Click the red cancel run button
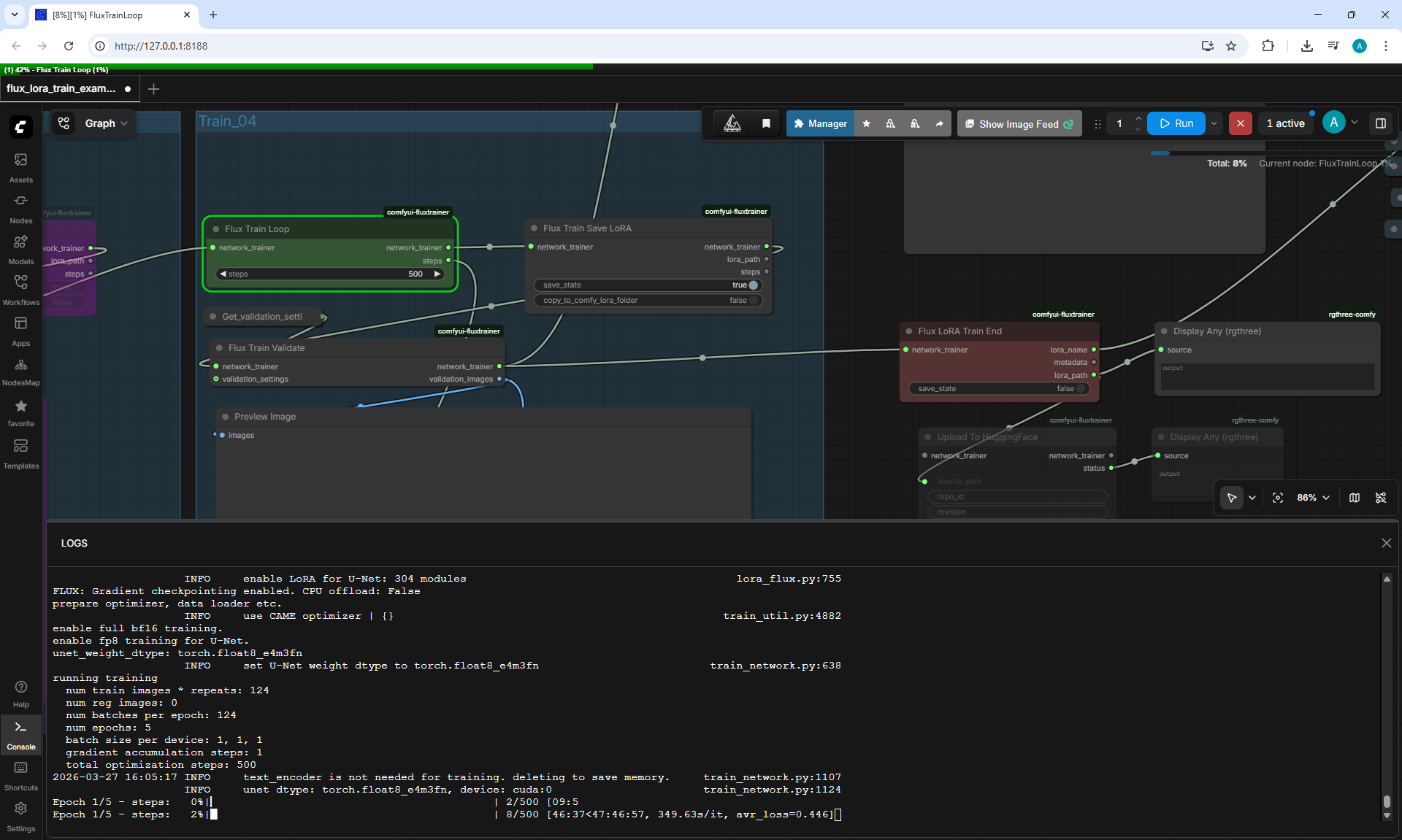The image size is (1402, 840). tap(1240, 123)
